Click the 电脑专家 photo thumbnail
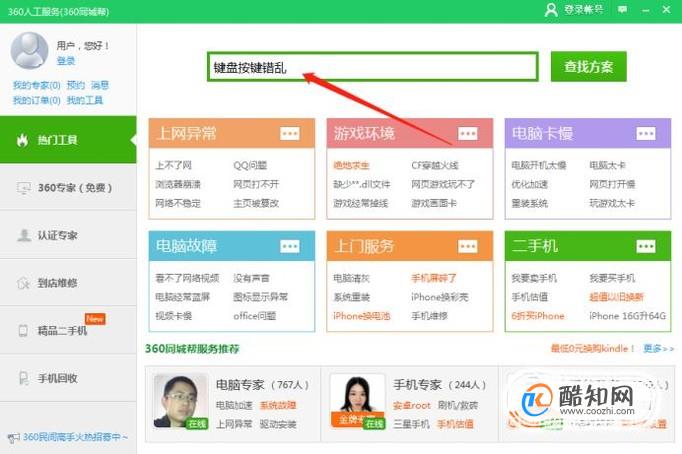The height and width of the screenshot is (454, 682). (181, 402)
